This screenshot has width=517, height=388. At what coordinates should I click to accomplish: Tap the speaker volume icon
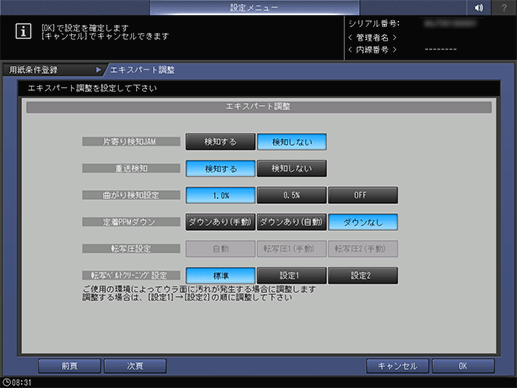pyautogui.click(x=479, y=7)
